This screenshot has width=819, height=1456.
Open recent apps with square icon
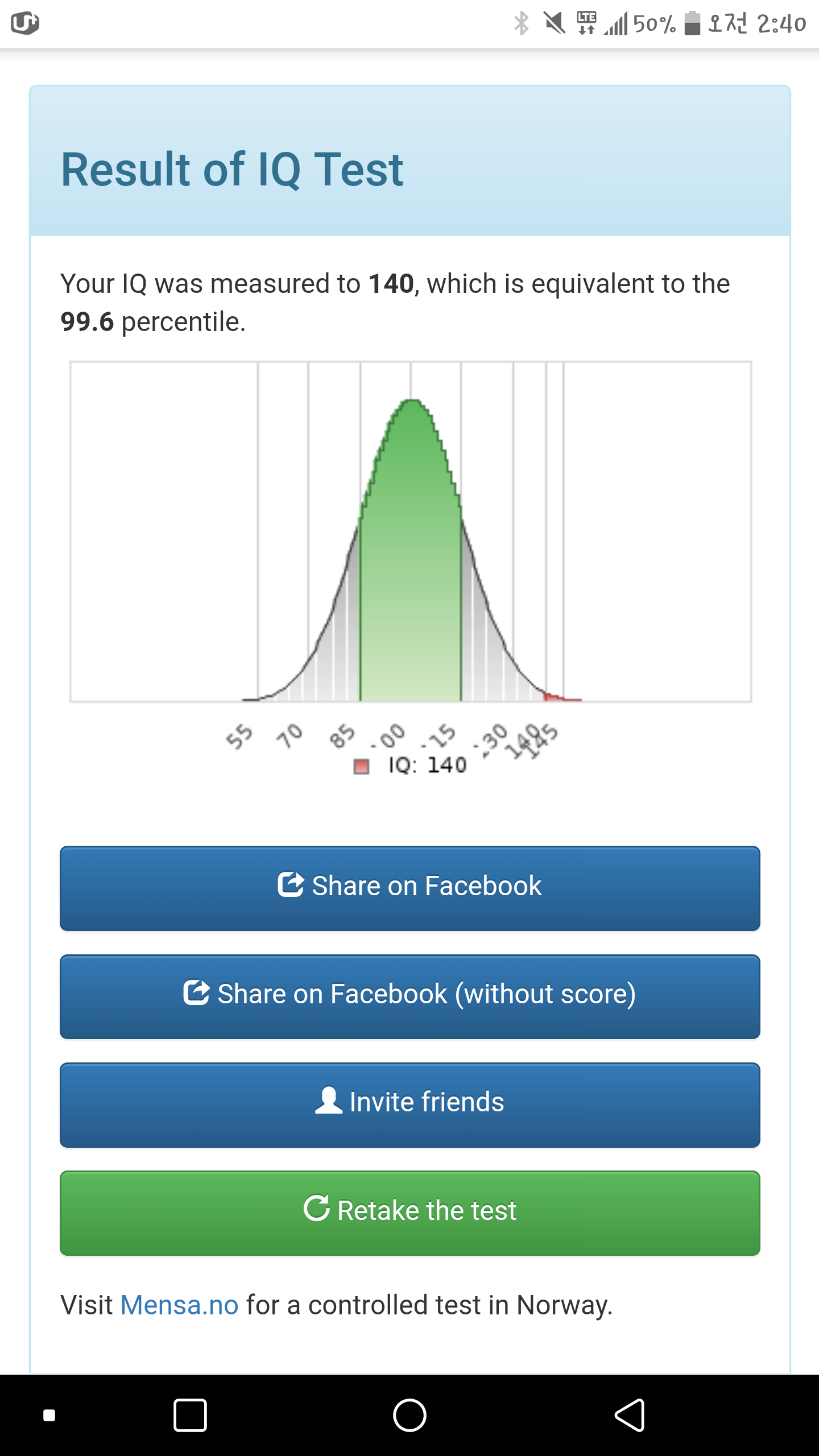190,1414
